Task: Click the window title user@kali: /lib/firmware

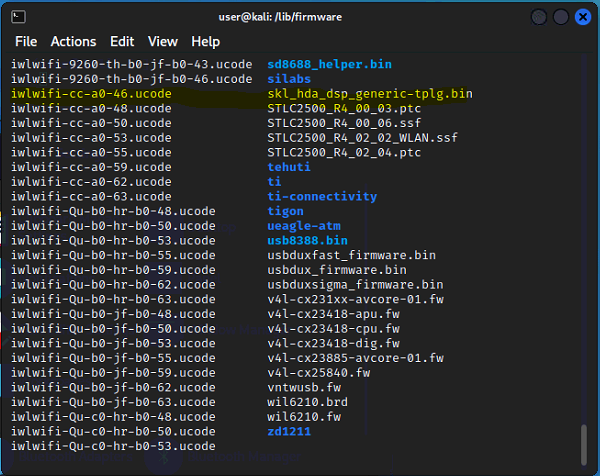Action: (x=280, y=17)
